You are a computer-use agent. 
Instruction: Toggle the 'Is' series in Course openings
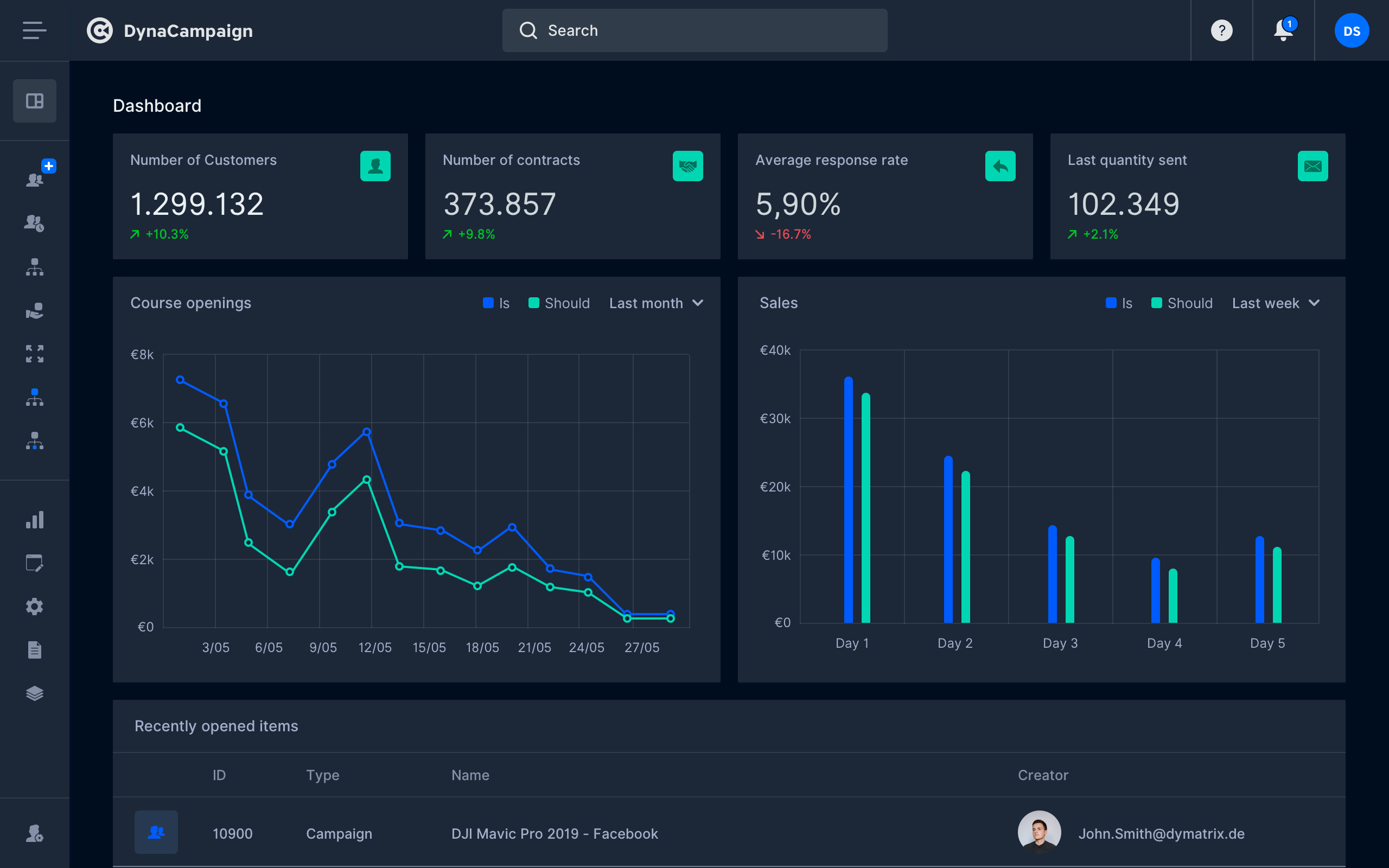pyautogui.click(x=496, y=303)
